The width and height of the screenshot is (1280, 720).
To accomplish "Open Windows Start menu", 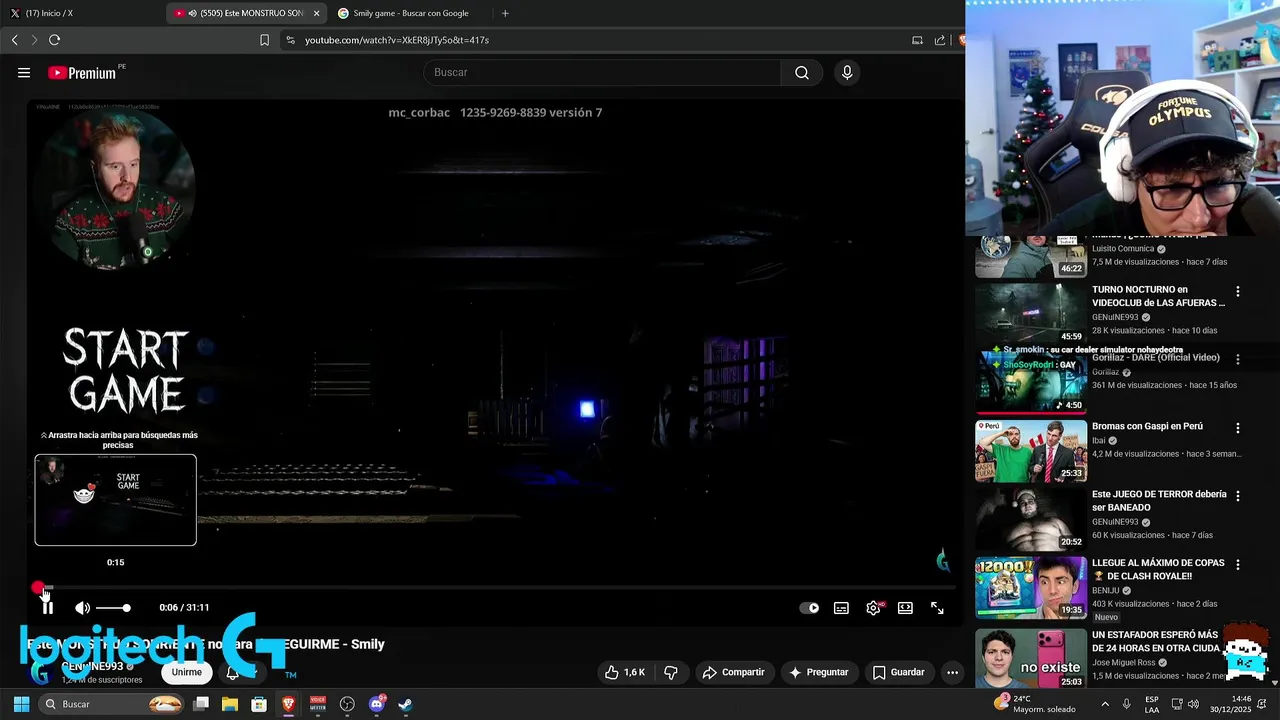I will [x=21, y=704].
